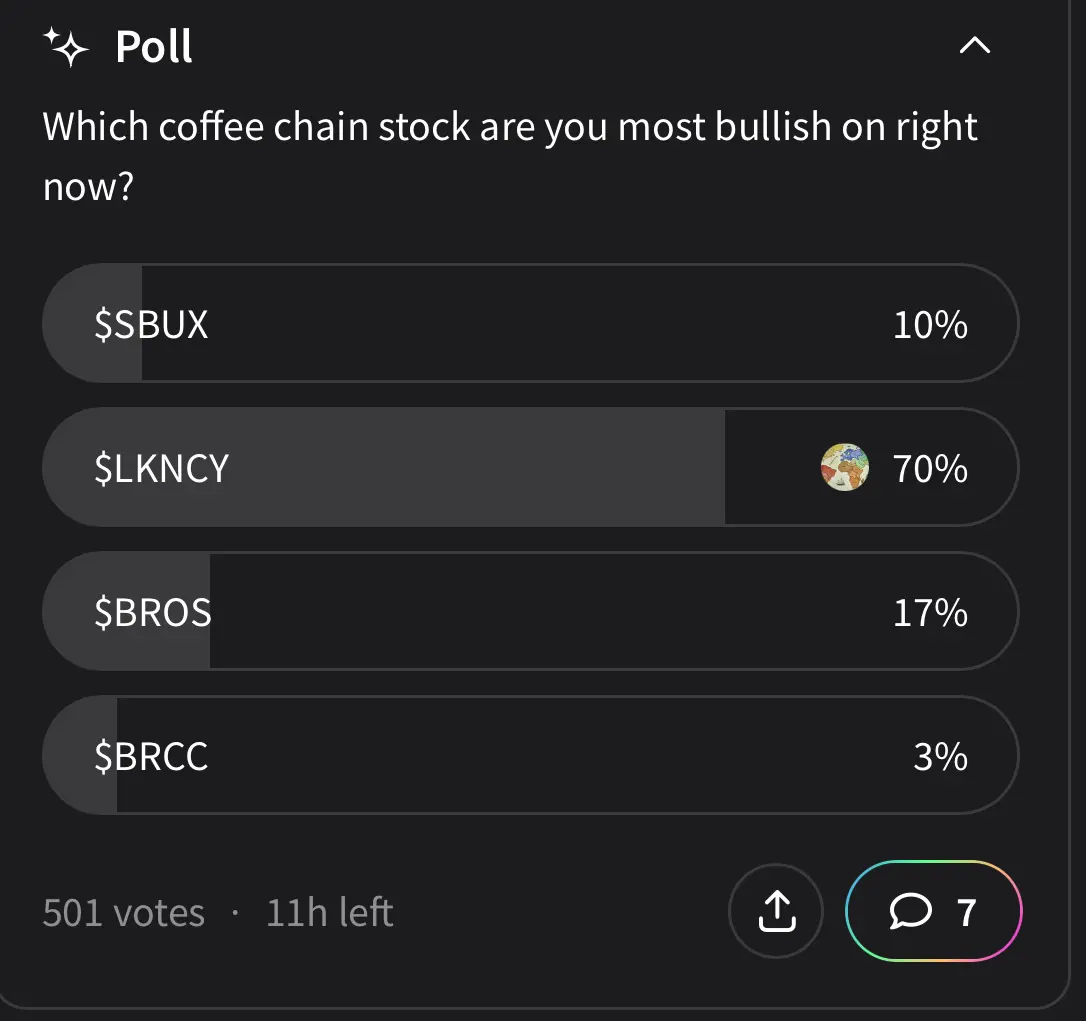
Task: Click the 11h left time remaining text
Action: click(x=329, y=913)
